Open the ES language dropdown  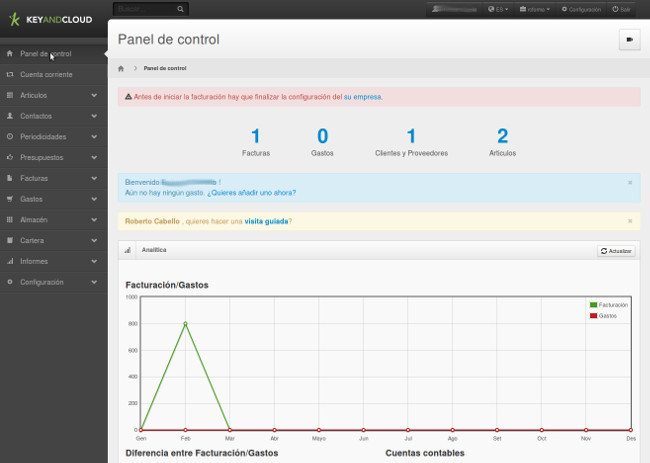[x=498, y=9]
